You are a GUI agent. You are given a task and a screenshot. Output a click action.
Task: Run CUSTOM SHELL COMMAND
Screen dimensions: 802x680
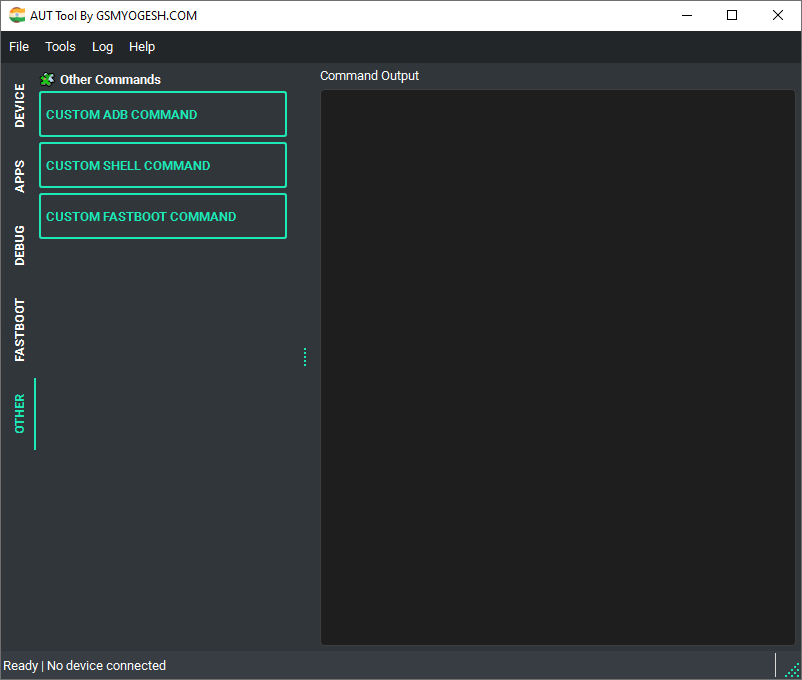(162, 165)
